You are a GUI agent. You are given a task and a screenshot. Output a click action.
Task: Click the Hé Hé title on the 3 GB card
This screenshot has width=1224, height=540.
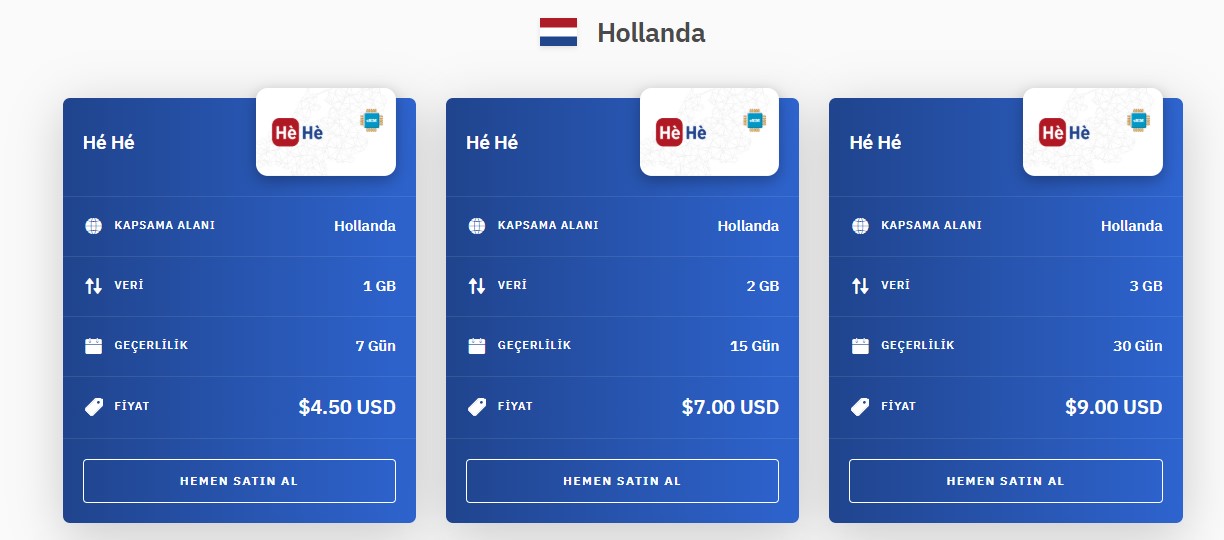(x=875, y=142)
